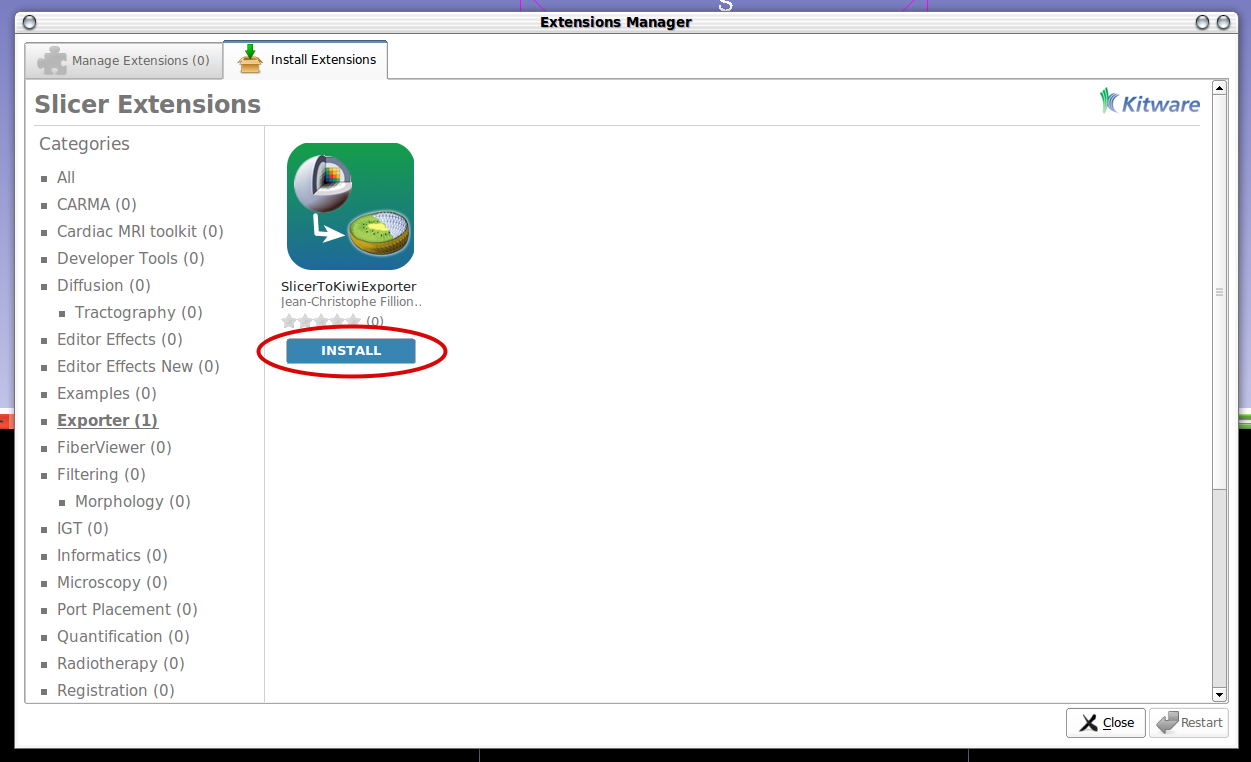Select the Diffusion category

[x=103, y=285]
